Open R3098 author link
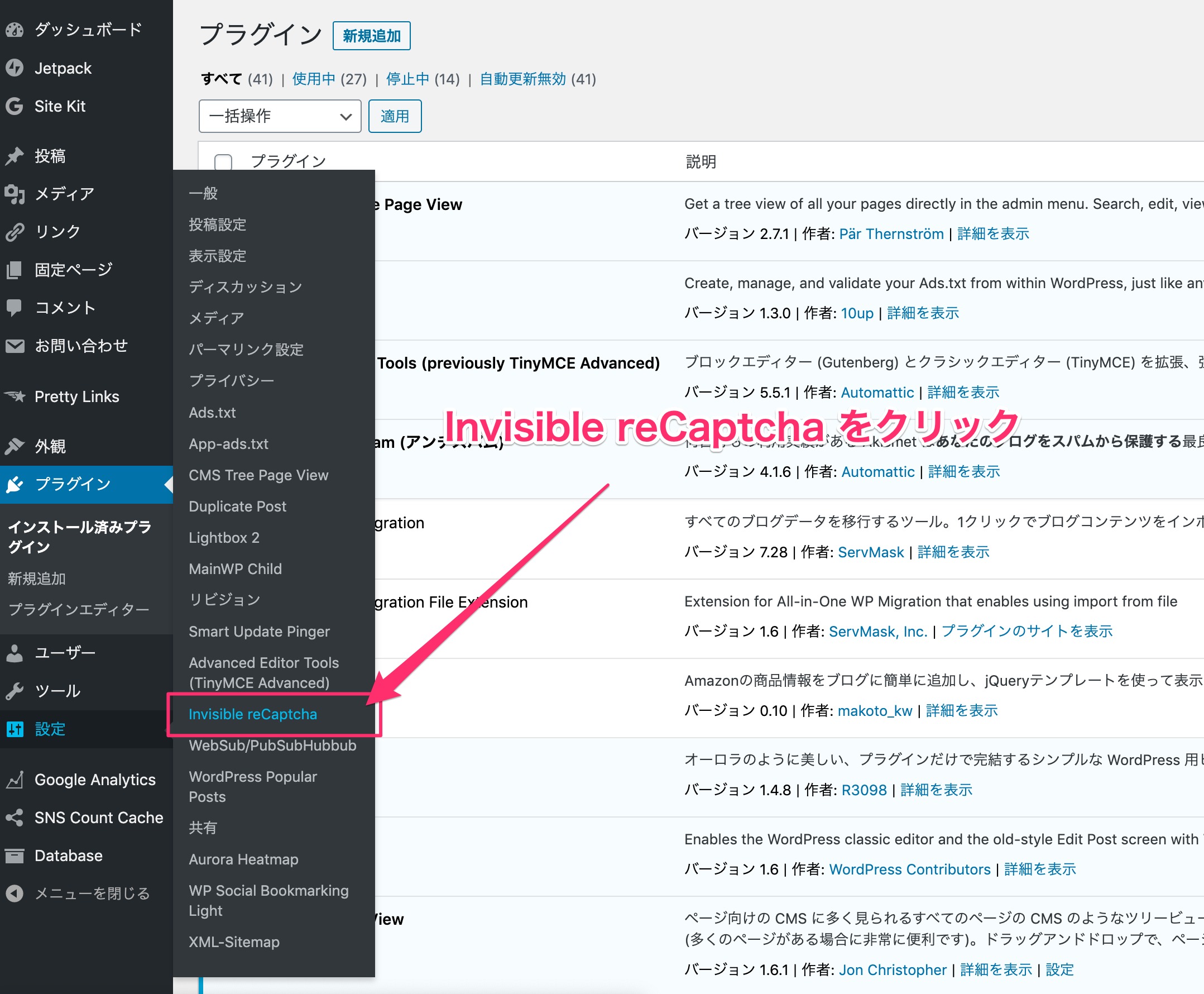This screenshot has height=994, width=1204. click(x=864, y=790)
